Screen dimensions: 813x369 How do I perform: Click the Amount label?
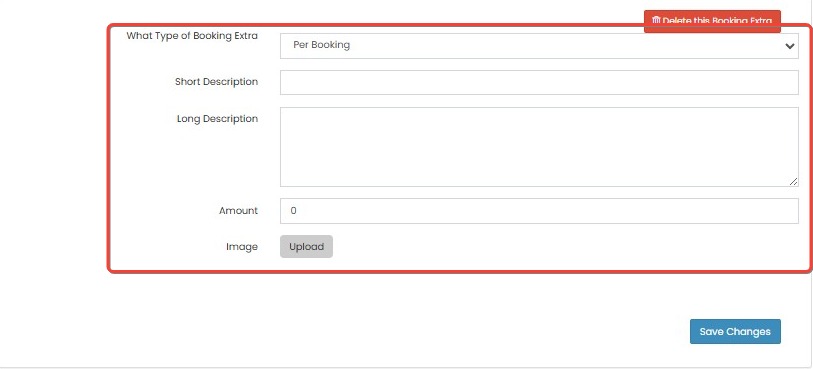point(238,210)
